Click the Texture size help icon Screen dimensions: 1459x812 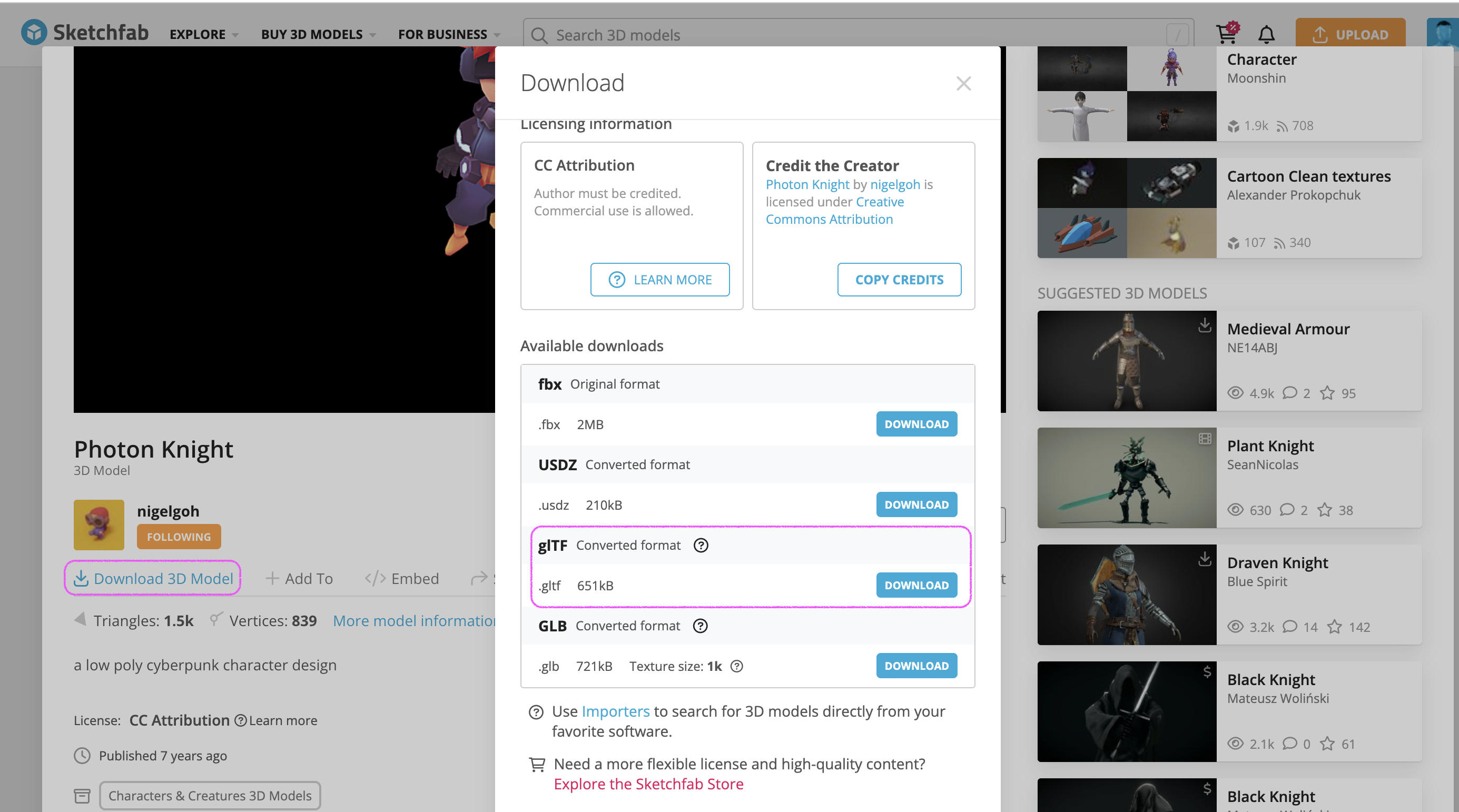tap(736, 666)
